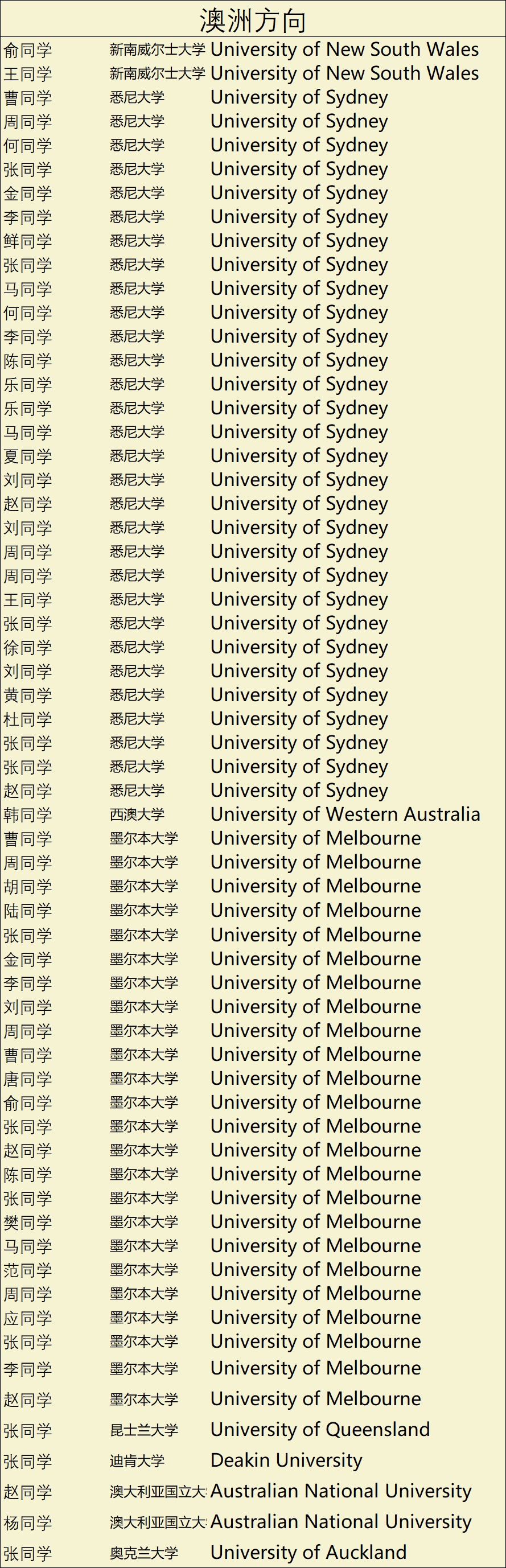The image size is (506, 1568).
Task: Click the 澳洲方向 header title
Action: tap(253, 20)
